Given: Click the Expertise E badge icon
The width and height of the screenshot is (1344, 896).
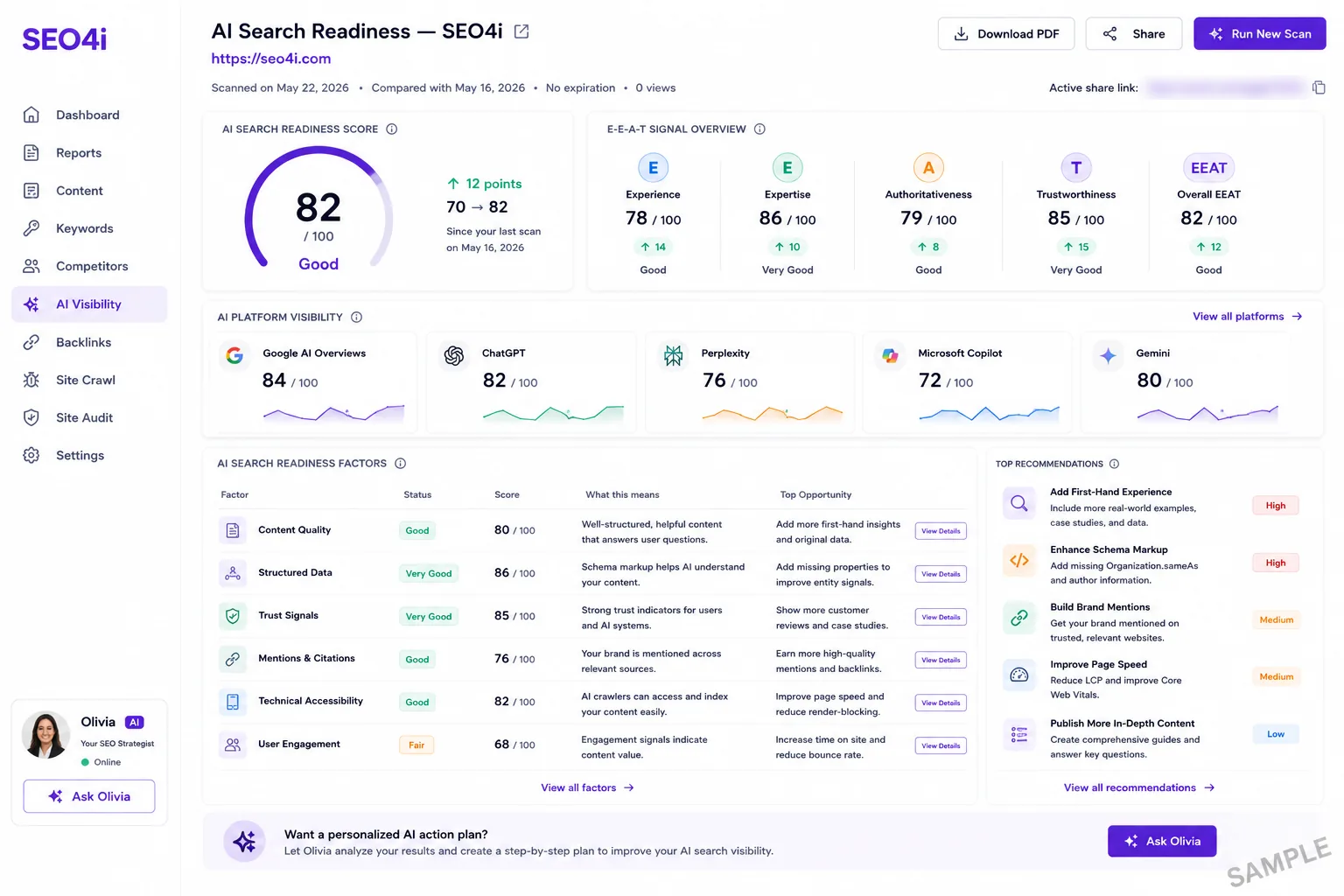Looking at the screenshot, I should point(787,167).
